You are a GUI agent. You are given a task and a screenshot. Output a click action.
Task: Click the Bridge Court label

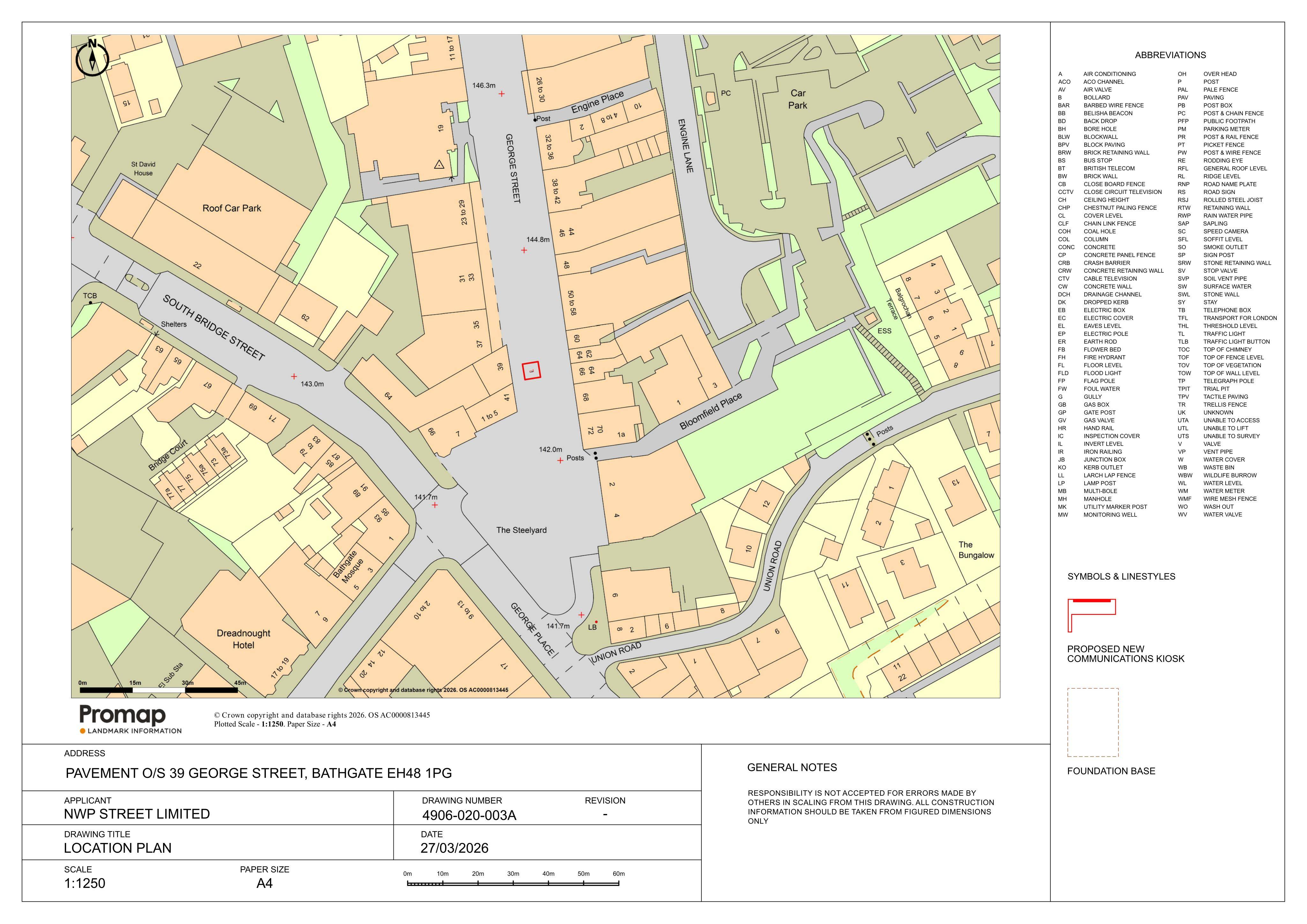[x=168, y=455]
